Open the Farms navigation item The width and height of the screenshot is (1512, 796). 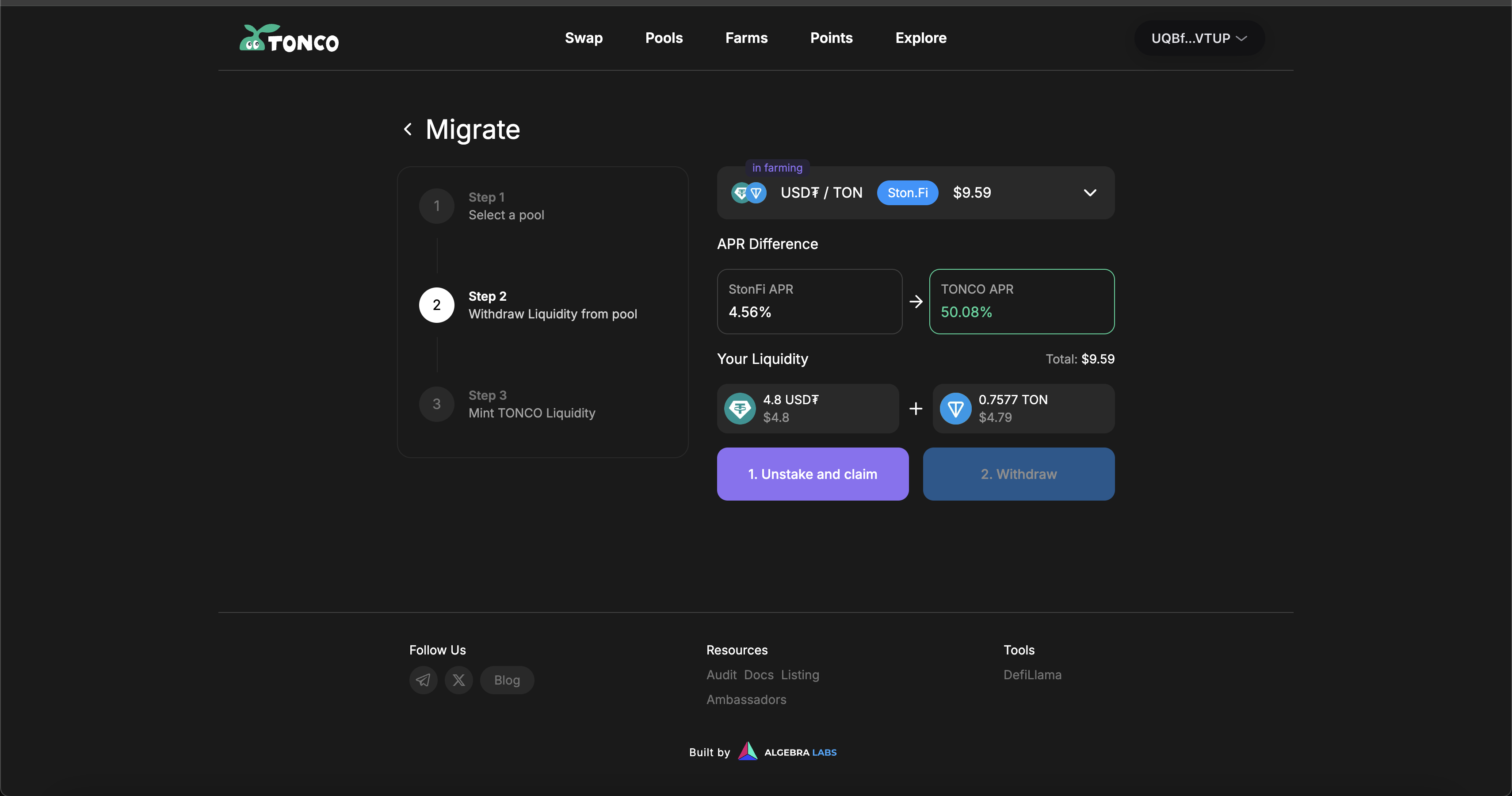[746, 38]
